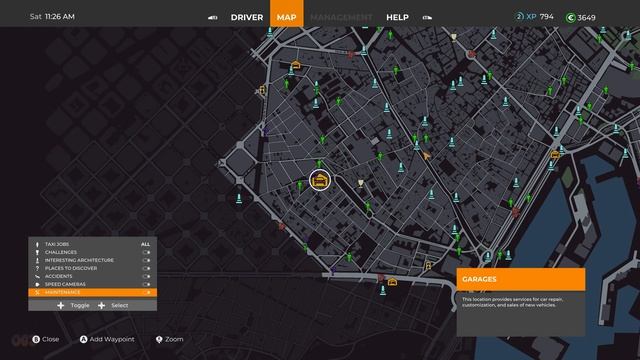Viewport: 640px width, 360px height.
Task: Click the euro money coin icon
Action: tap(570, 18)
